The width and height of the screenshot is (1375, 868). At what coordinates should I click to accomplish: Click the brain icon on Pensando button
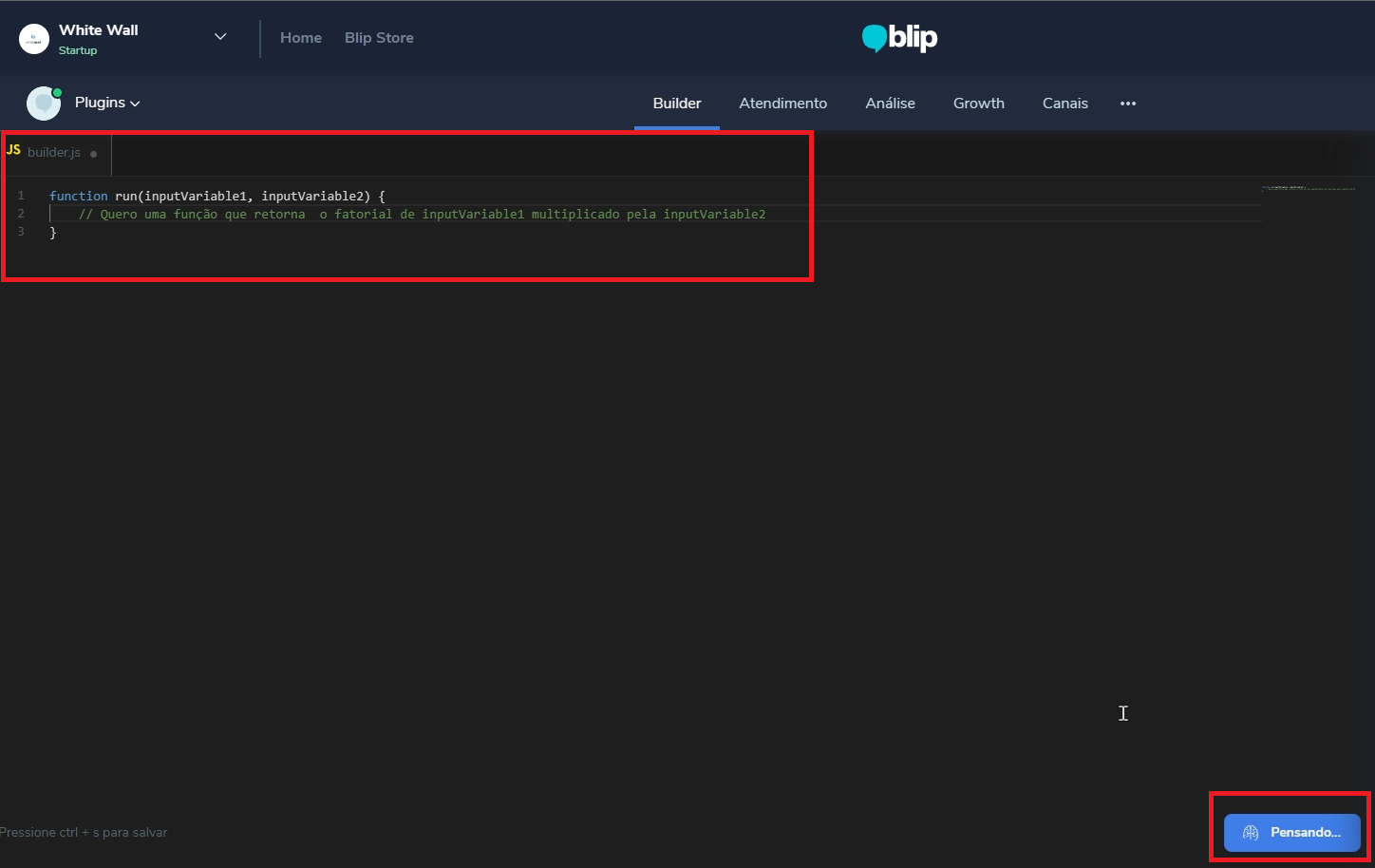point(1251,833)
